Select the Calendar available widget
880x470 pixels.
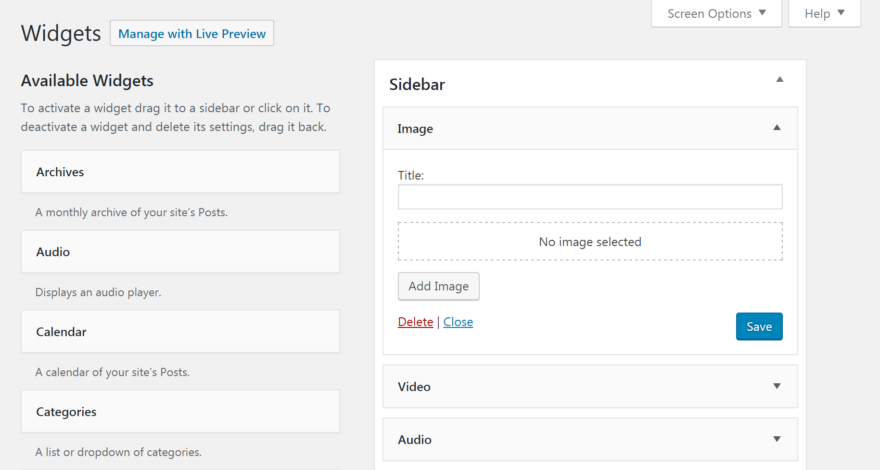click(180, 332)
